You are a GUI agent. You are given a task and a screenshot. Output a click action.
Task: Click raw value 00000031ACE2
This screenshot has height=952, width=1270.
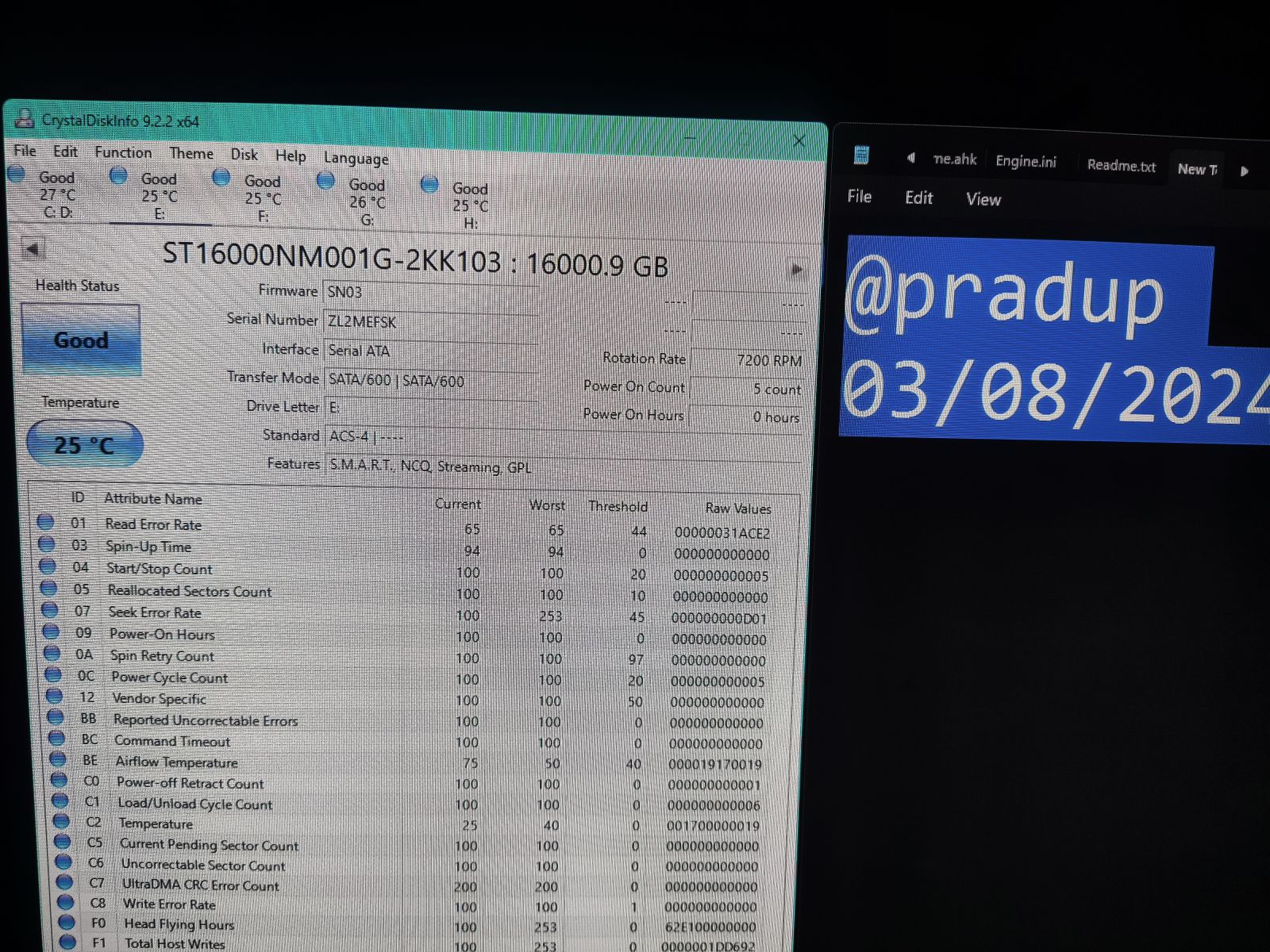click(x=722, y=533)
